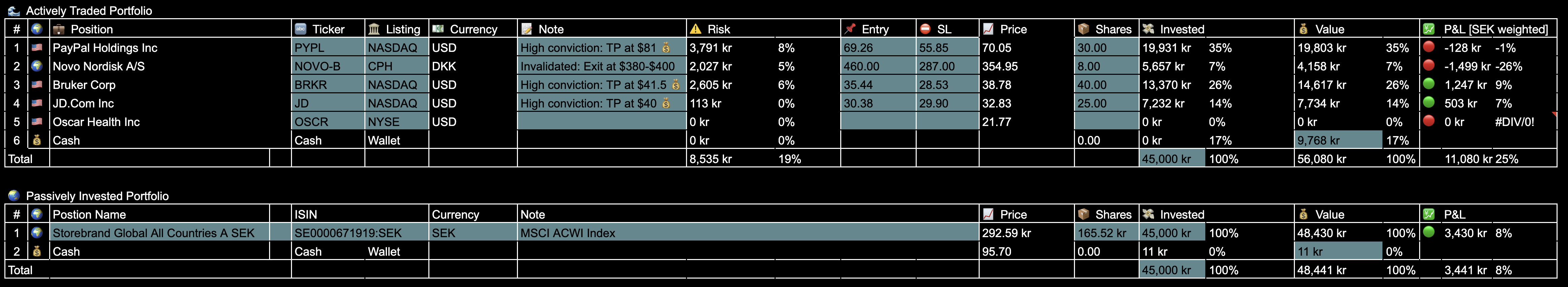Image resolution: width=1568 pixels, height=287 pixels.
Task: Click the warning icon beside Risk header
Action: (696, 29)
